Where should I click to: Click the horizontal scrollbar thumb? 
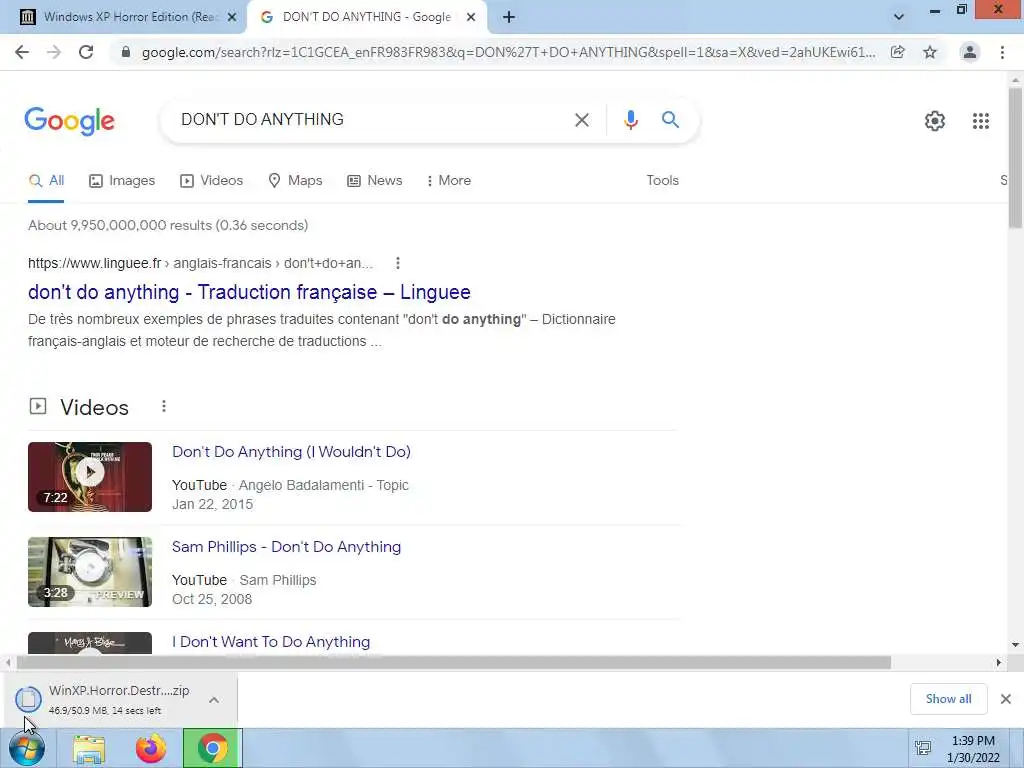pyautogui.click(x=454, y=663)
